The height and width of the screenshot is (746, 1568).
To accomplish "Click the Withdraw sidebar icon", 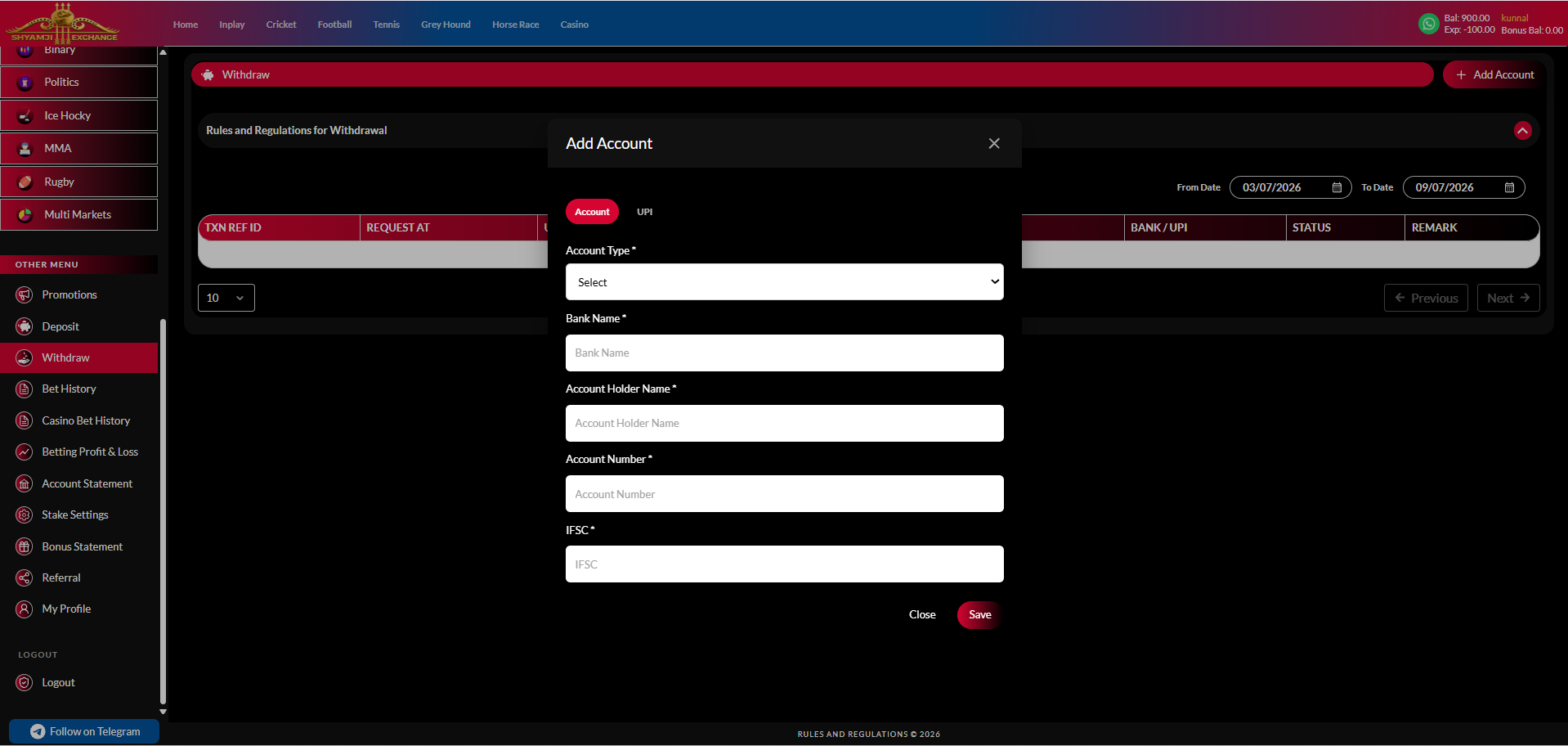I will pos(25,358).
